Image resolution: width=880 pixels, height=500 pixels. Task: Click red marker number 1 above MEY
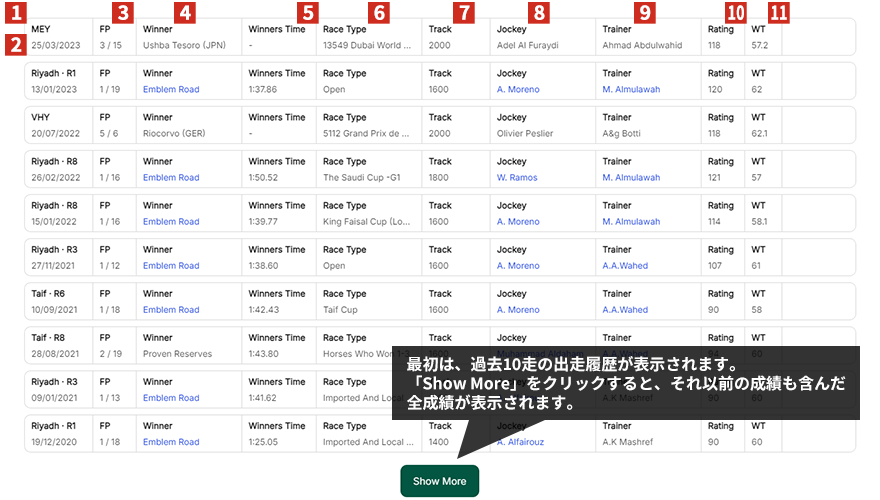point(14,12)
